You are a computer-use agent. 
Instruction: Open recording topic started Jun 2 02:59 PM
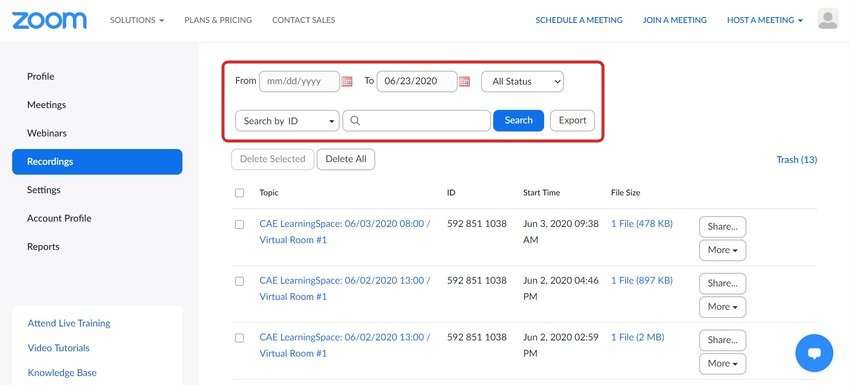click(345, 345)
